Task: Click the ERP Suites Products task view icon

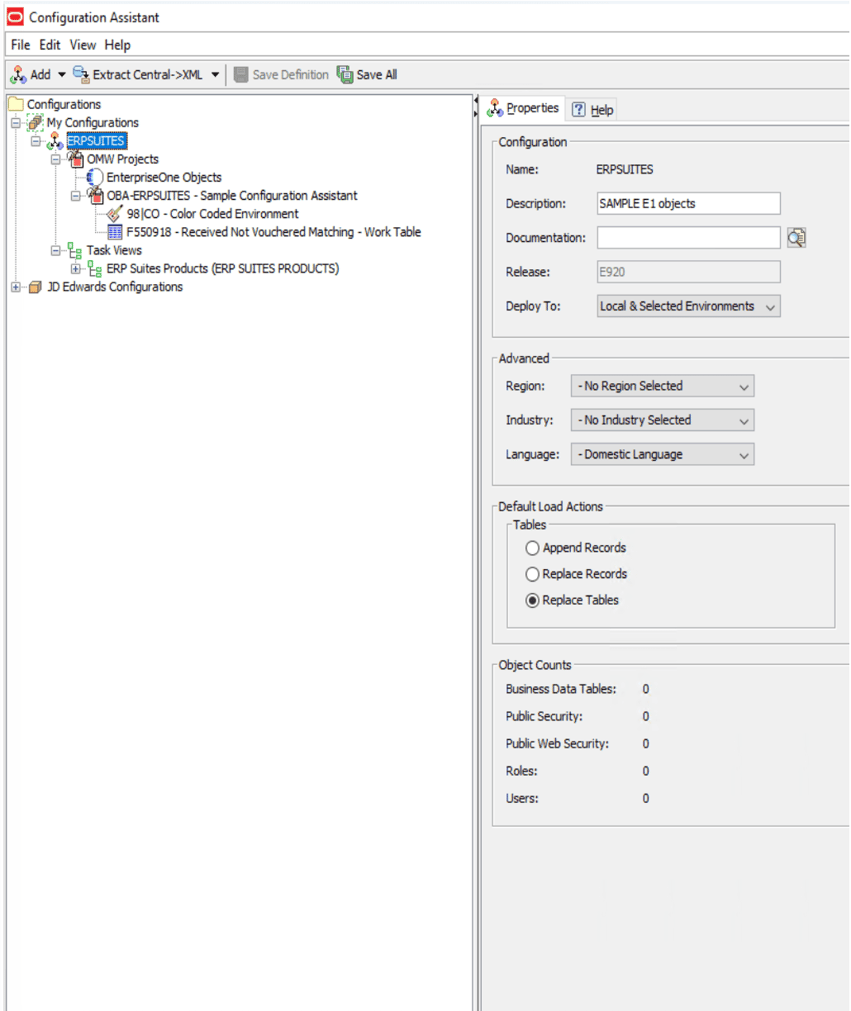Action: (95, 268)
